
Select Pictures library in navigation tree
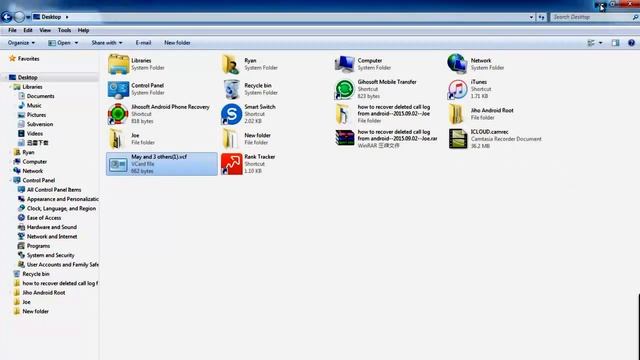[x=36, y=115]
